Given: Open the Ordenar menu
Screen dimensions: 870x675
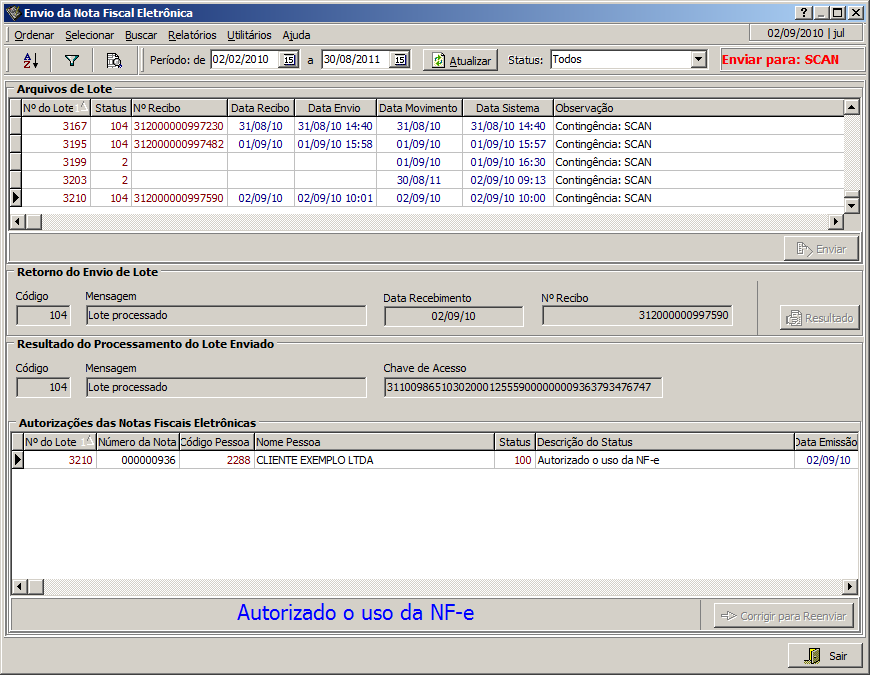Looking at the screenshot, I should (x=34, y=35).
